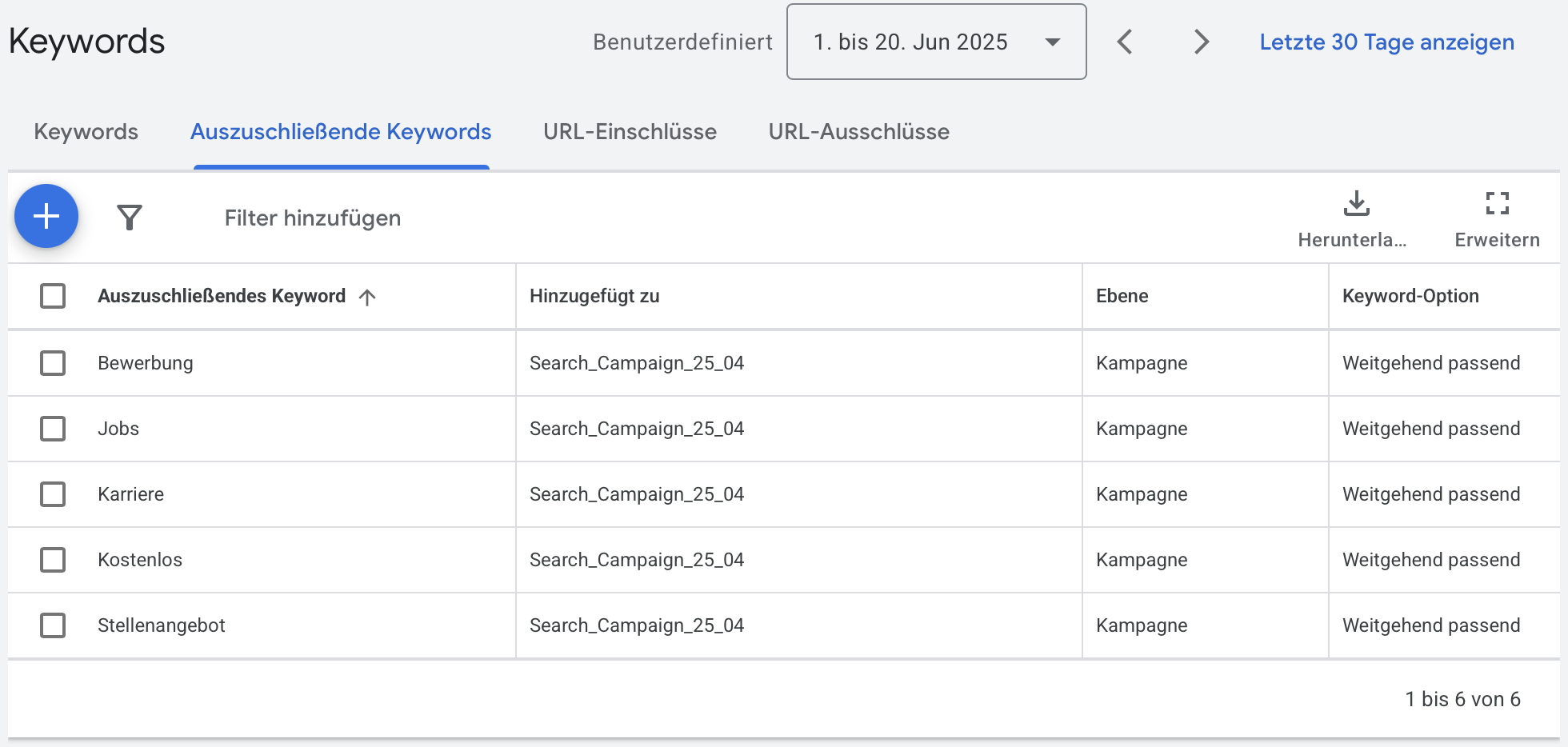Switch to the Keywords tab
Screen dimensions: 1568x747
coord(86,131)
